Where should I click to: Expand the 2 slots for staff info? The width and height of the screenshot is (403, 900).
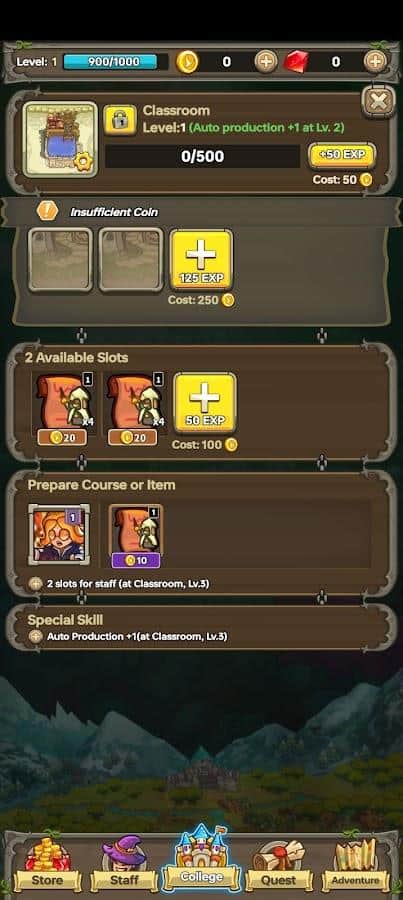pos(119,584)
